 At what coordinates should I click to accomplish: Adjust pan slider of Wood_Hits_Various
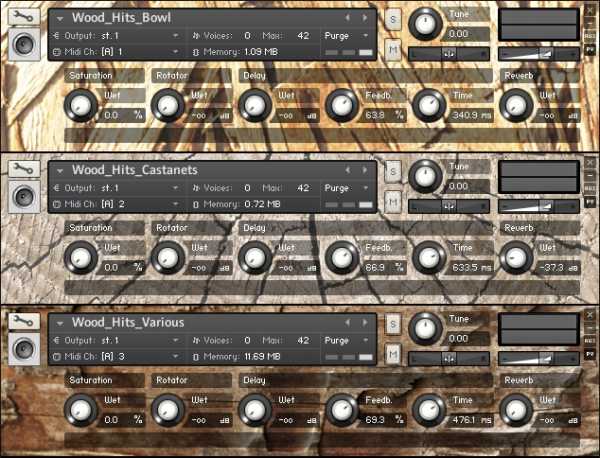(x=449, y=359)
